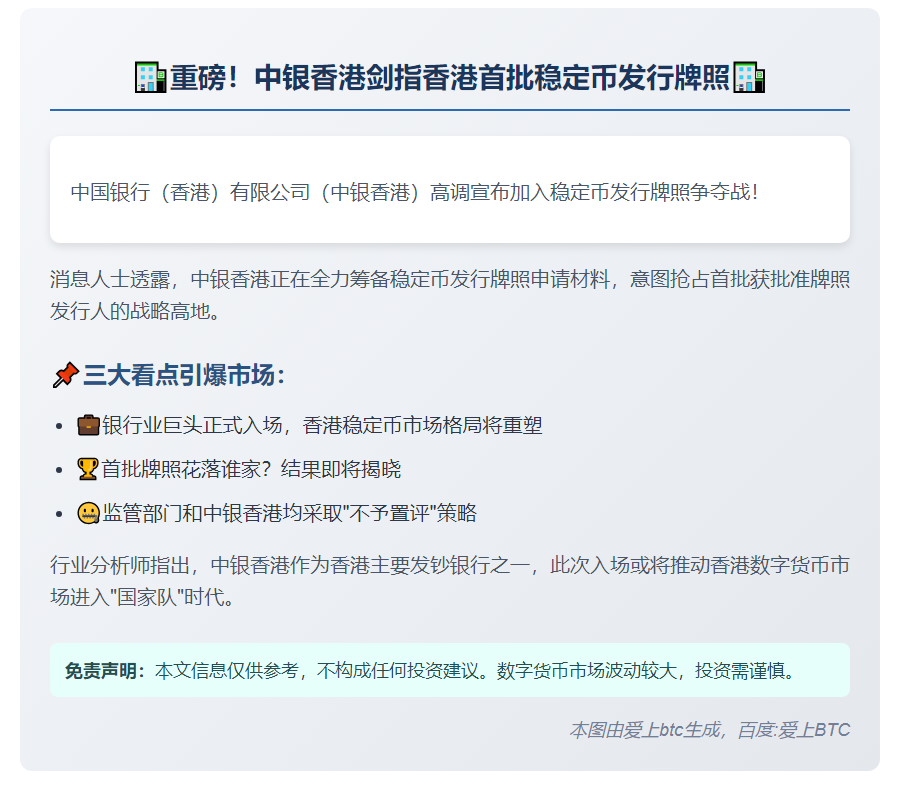This screenshot has width=900, height=802.
Task: Click the white card text starting 中国银行（香港）有限公司
Action: click(x=415, y=191)
